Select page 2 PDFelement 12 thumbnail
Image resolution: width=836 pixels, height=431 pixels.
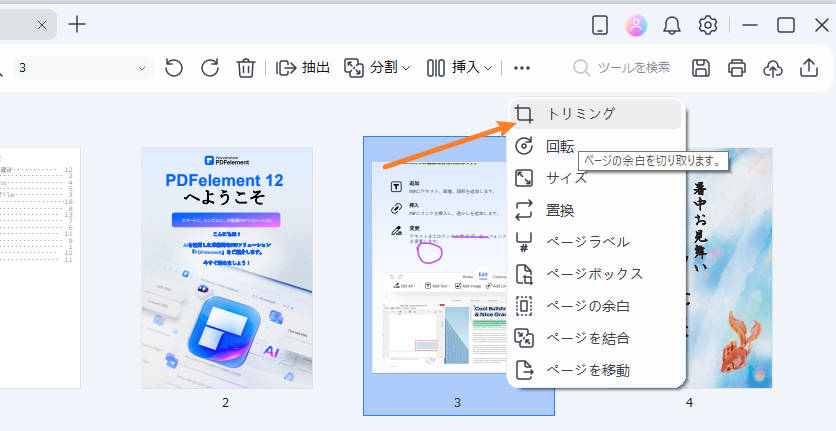[x=227, y=268]
